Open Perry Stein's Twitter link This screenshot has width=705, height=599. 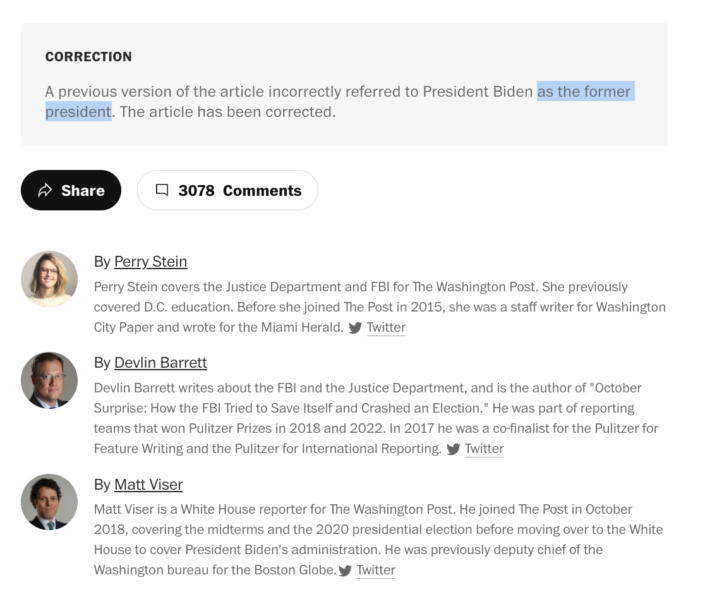click(x=386, y=327)
